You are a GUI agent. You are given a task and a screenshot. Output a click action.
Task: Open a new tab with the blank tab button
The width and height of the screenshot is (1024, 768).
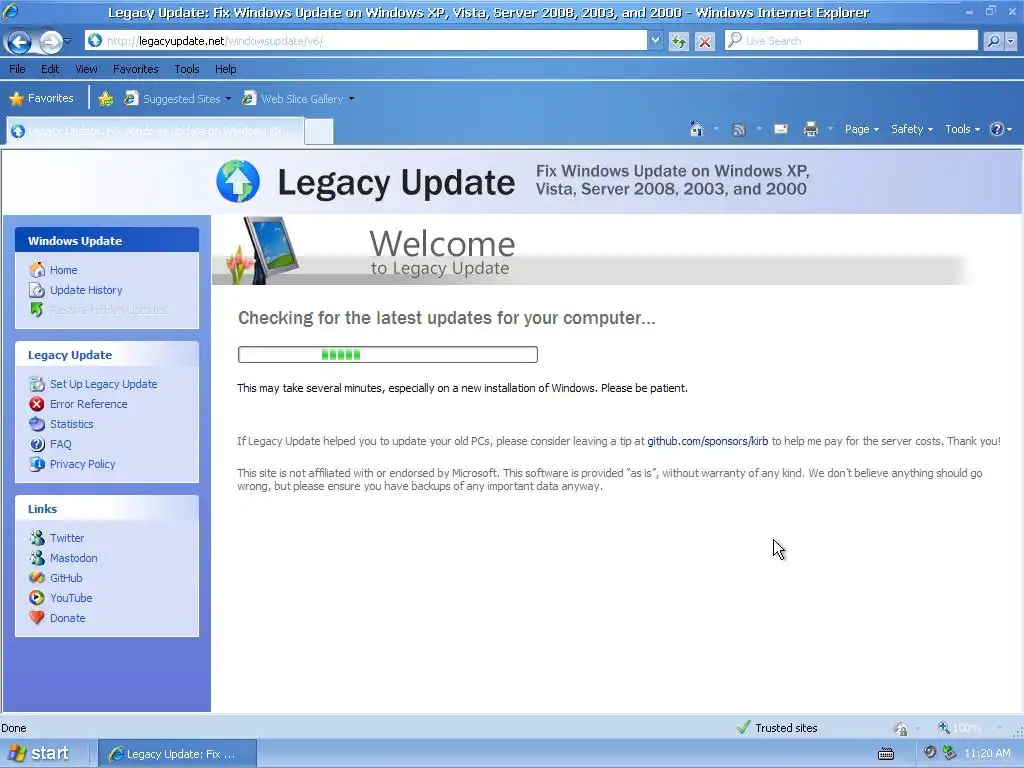click(x=319, y=131)
